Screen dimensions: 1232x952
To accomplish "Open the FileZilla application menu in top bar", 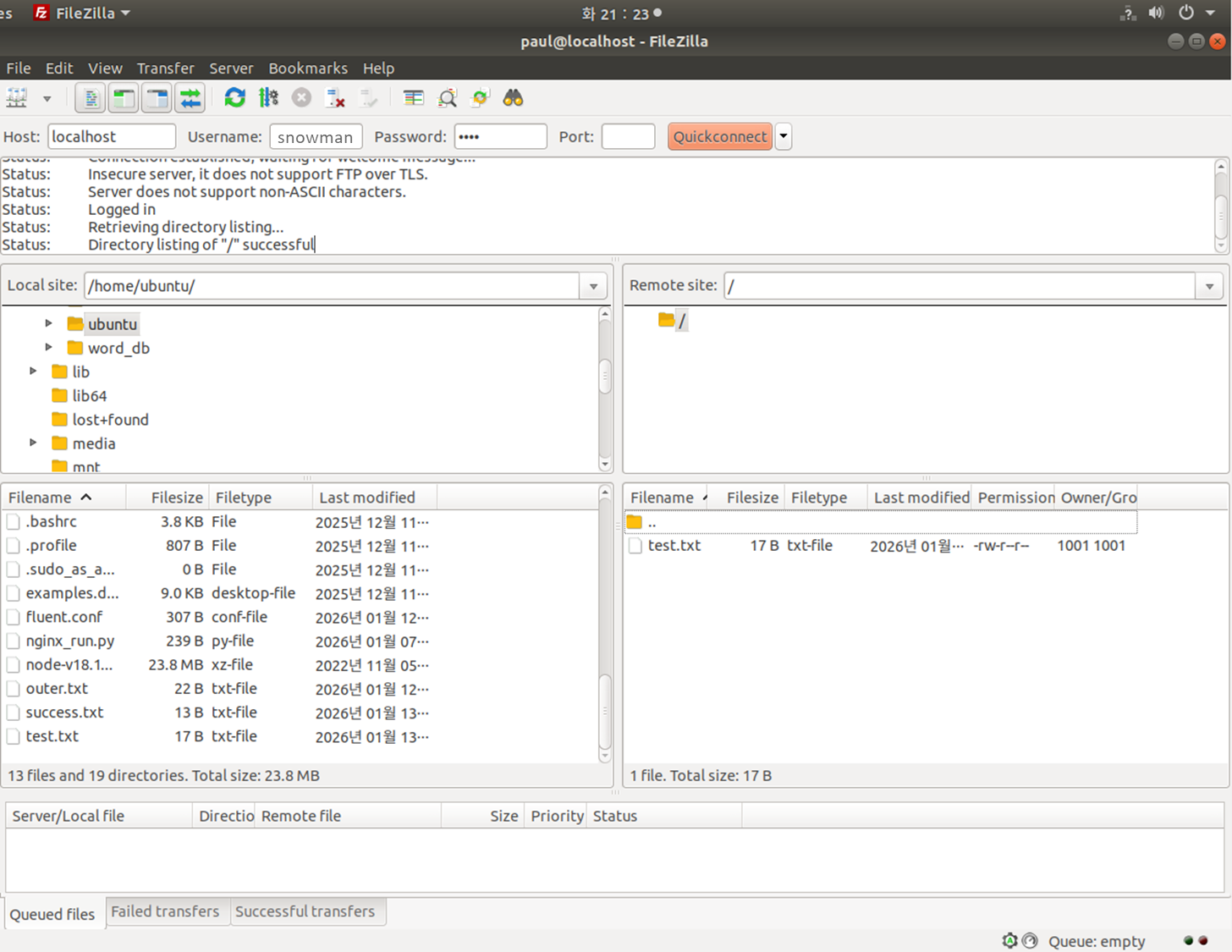I will pyautogui.click(x=82, y=13).
